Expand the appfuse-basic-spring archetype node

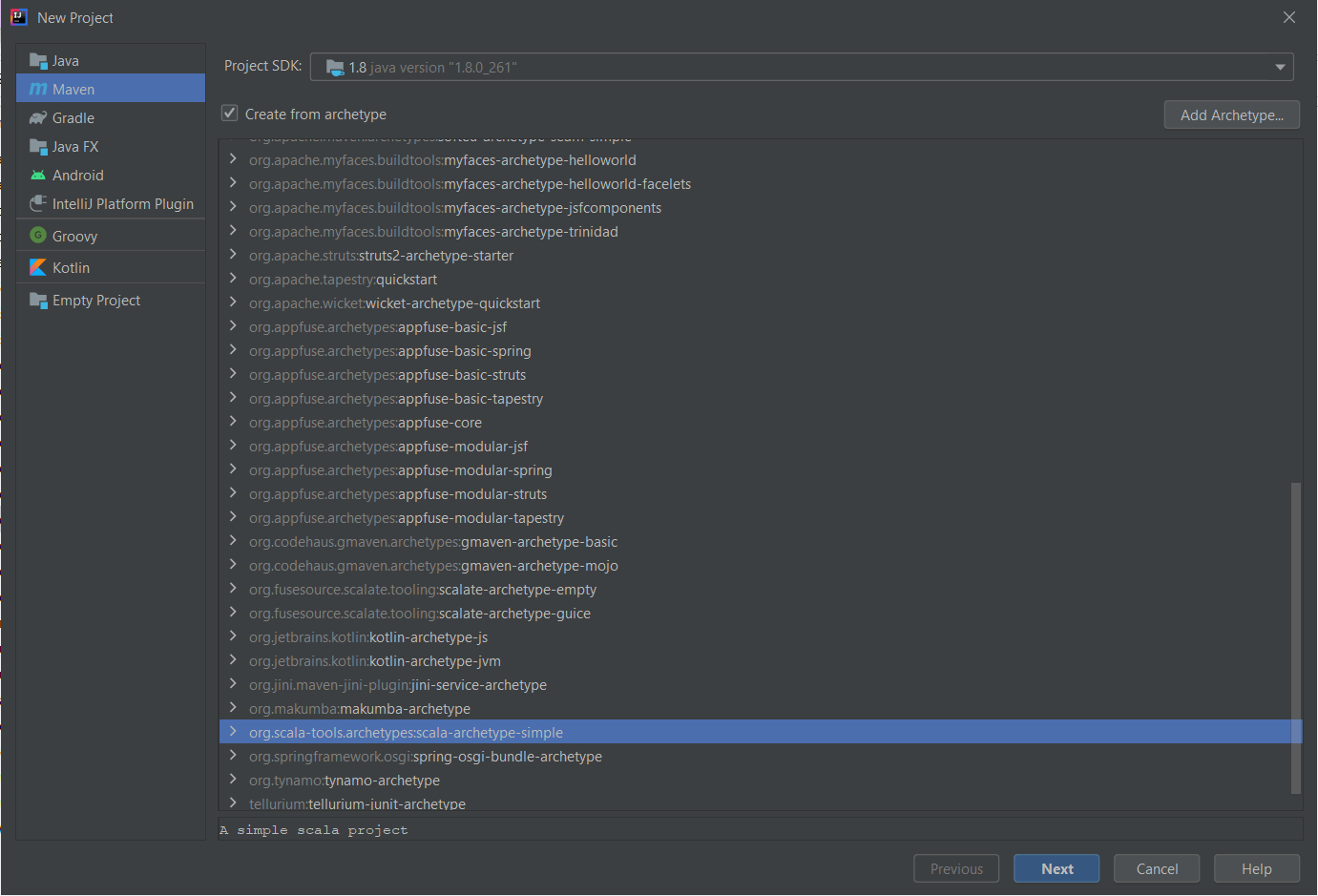pyautogui.click(x=232, y=350)
